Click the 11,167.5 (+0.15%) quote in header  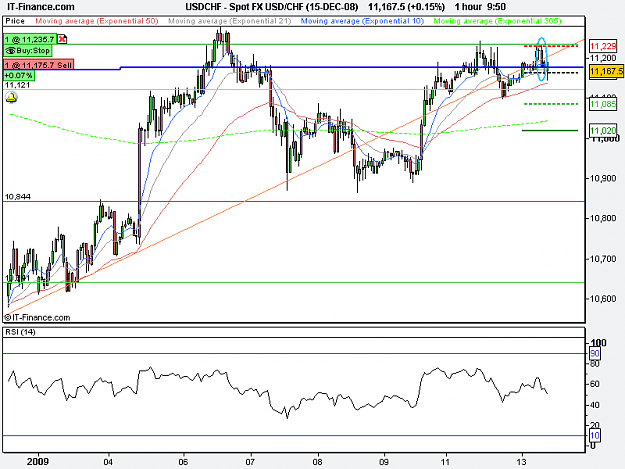point(406,7)
